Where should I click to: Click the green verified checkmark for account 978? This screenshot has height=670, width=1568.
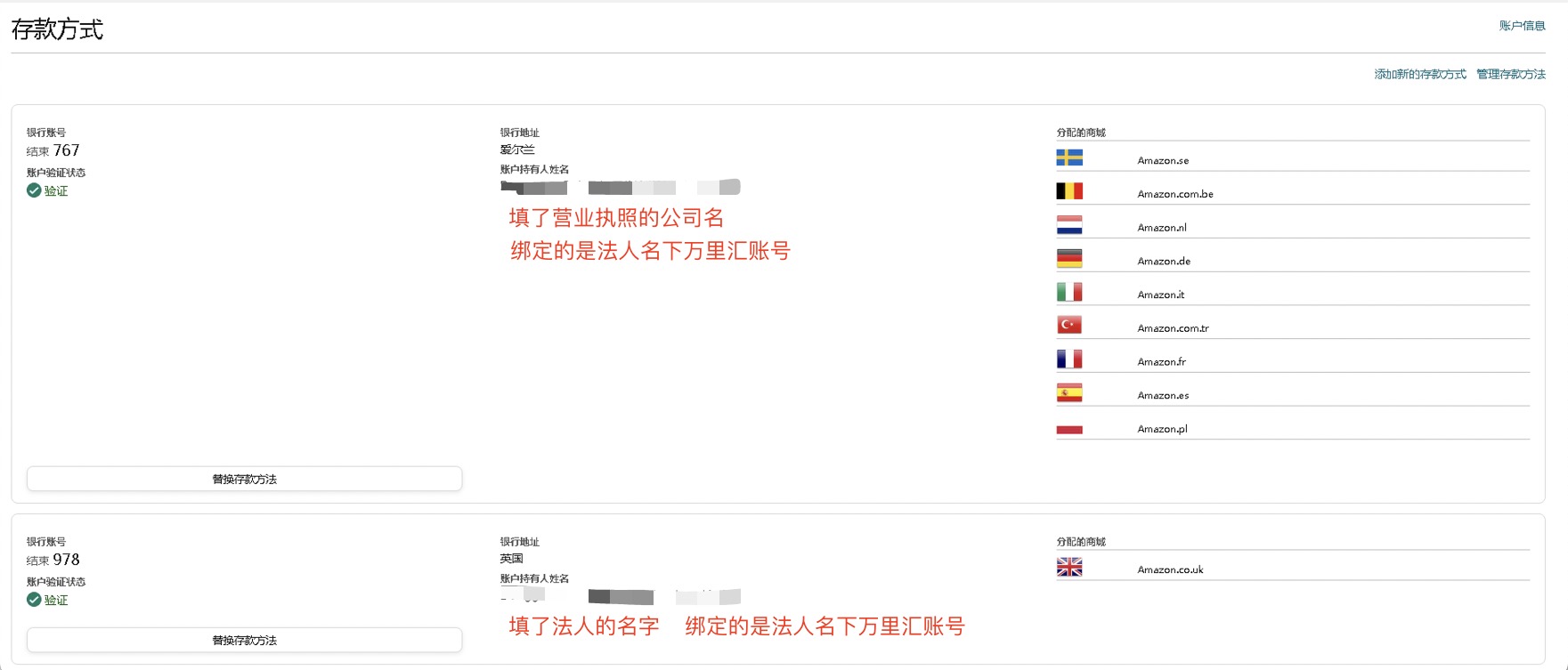(34, 600)
